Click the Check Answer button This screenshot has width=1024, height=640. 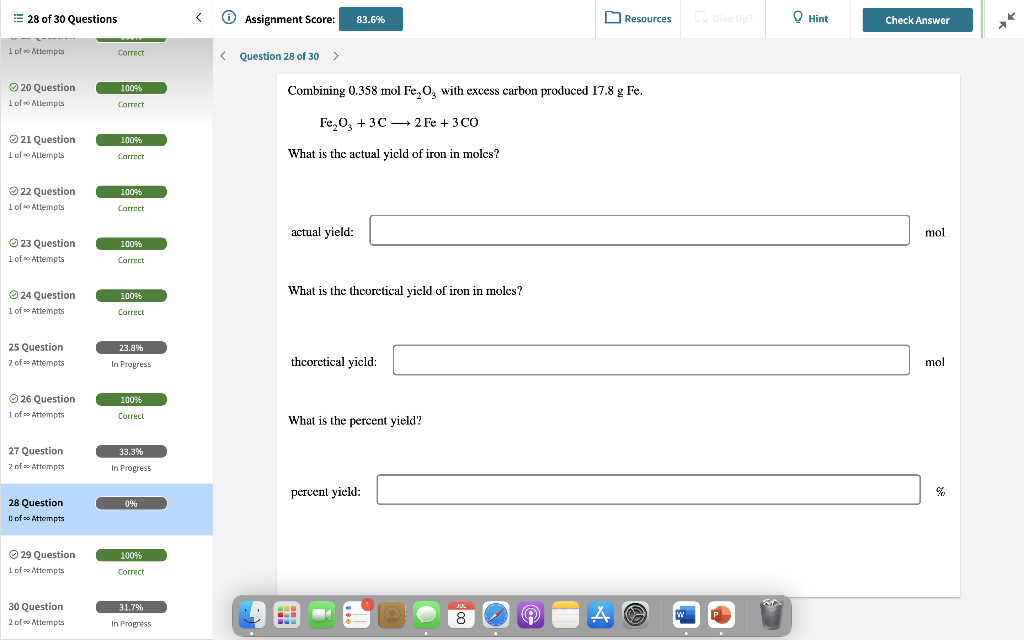(x=917, y=19)
